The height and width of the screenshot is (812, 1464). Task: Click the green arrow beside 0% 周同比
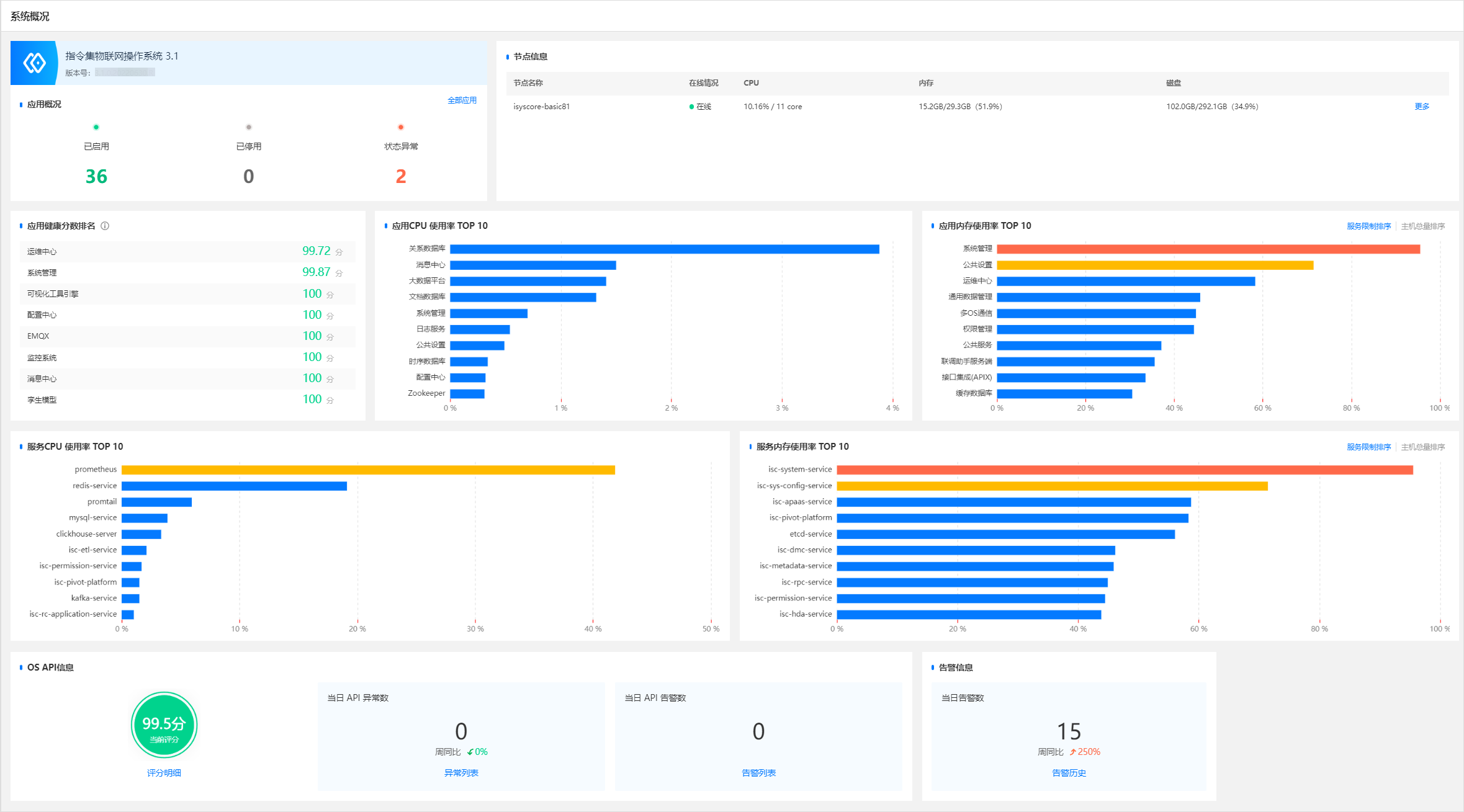pyautogui.click(x=470, y=752)
